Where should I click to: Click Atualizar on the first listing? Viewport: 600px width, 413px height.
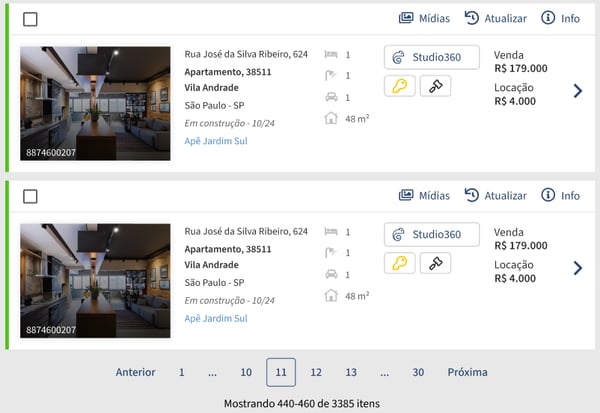point(495,18)
